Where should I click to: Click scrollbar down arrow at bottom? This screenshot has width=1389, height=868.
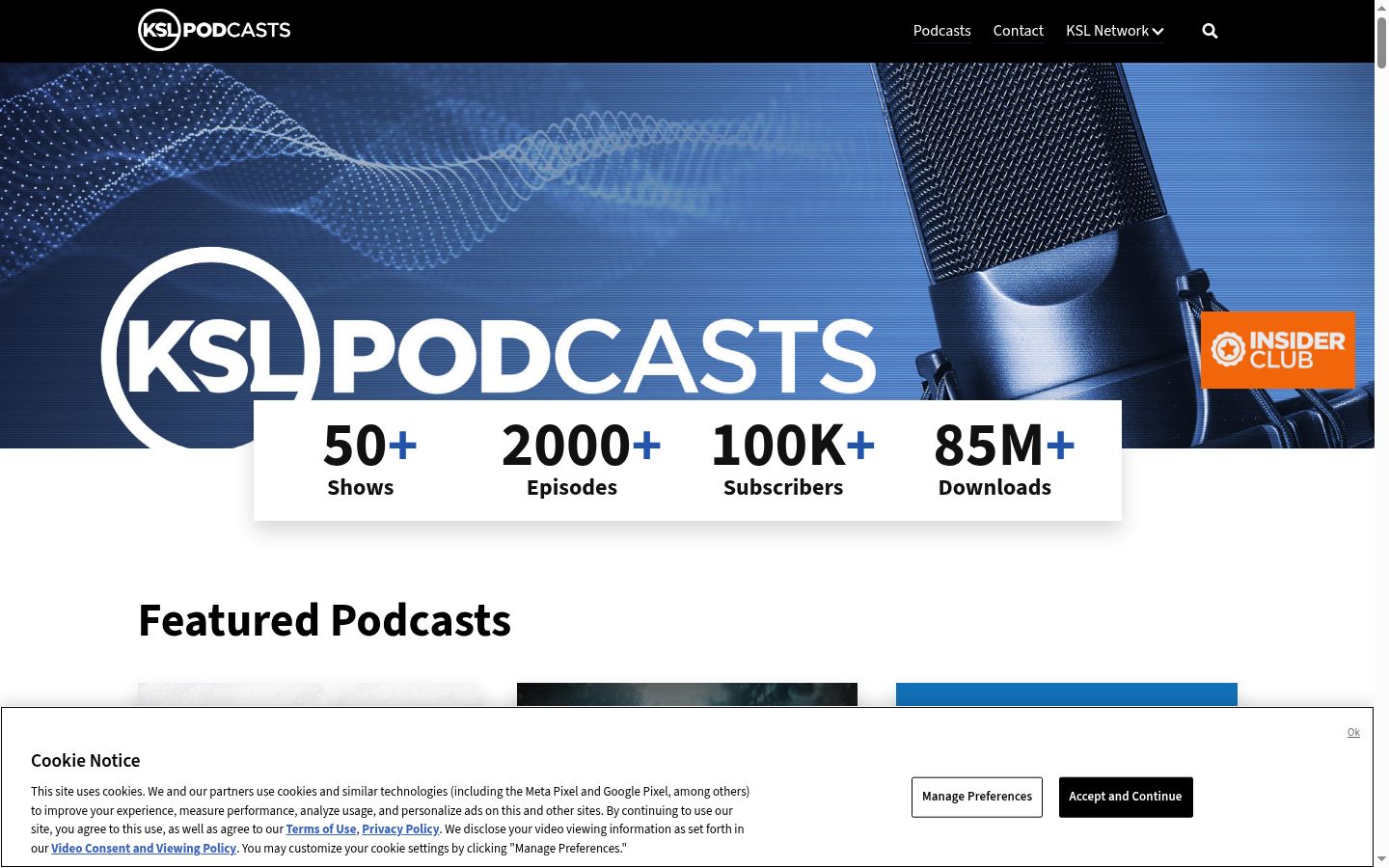1381,858
